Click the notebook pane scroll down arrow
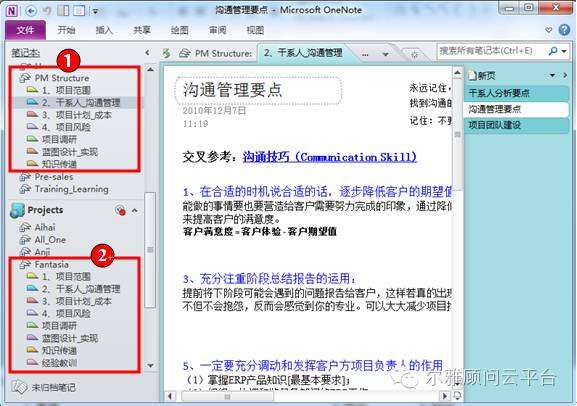 151,366
